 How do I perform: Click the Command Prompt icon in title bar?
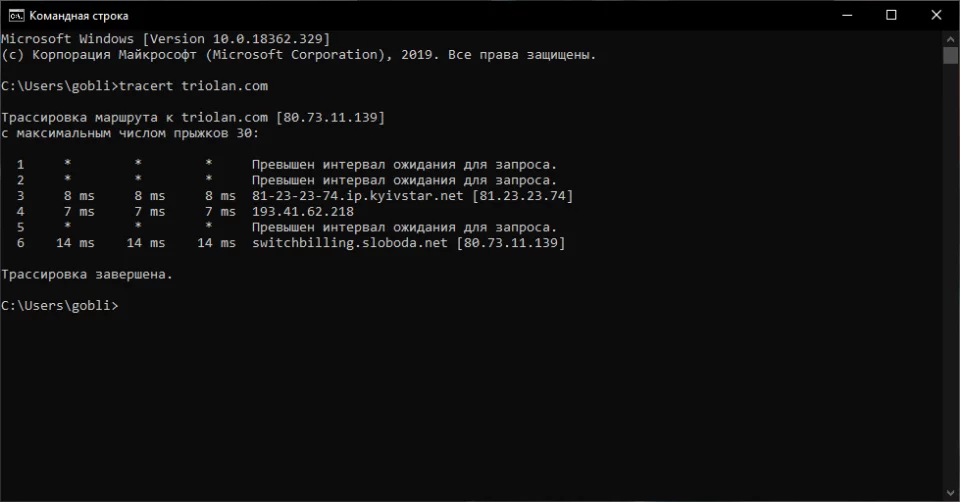tap(15, 15)
